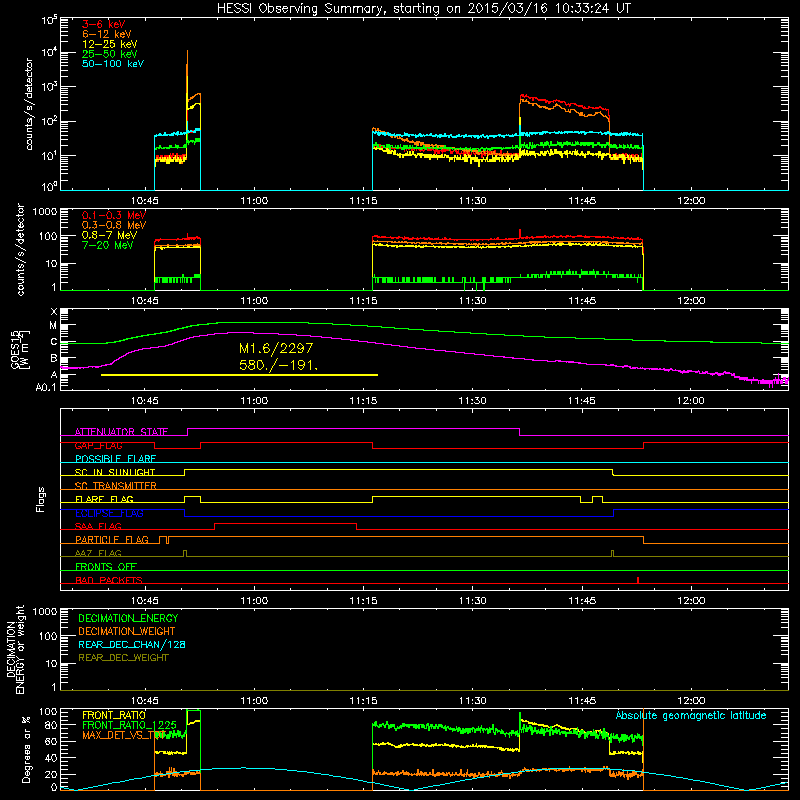Select the 0.1-0.3 MeV legend label
Viewport: 800px width, 800px height.
(x=114, y=215)
